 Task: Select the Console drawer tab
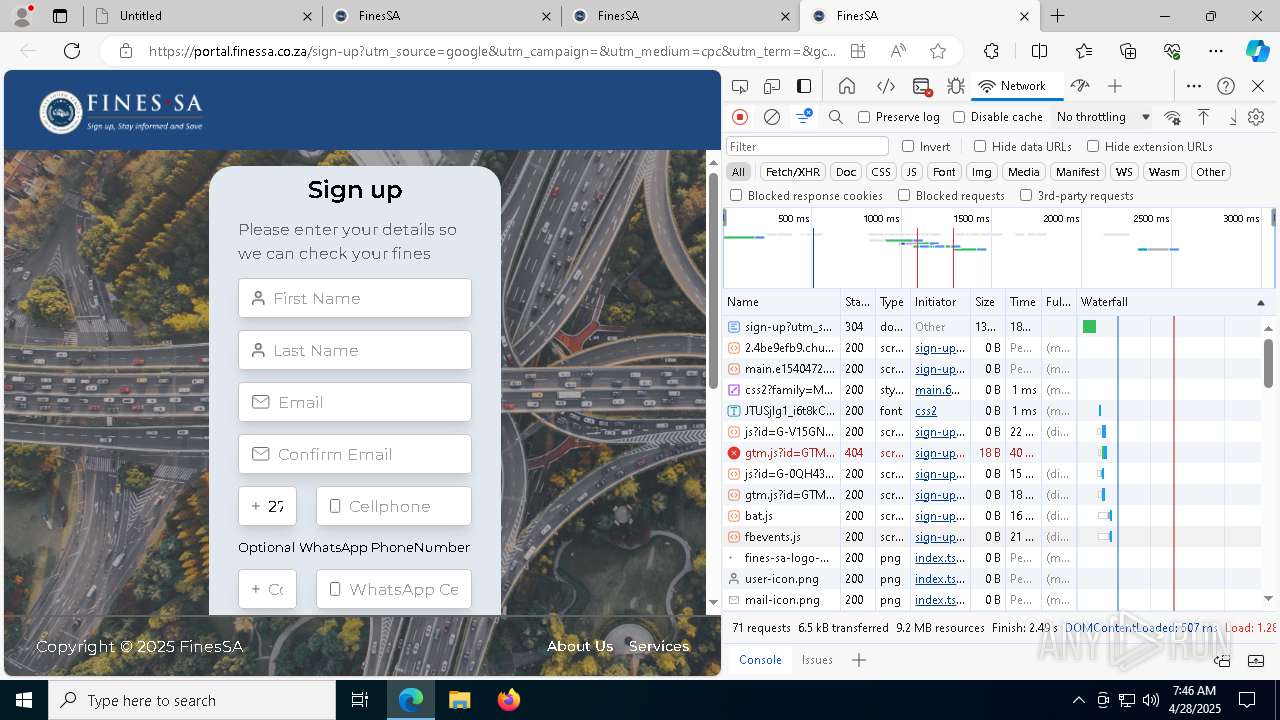pos(760,660)
